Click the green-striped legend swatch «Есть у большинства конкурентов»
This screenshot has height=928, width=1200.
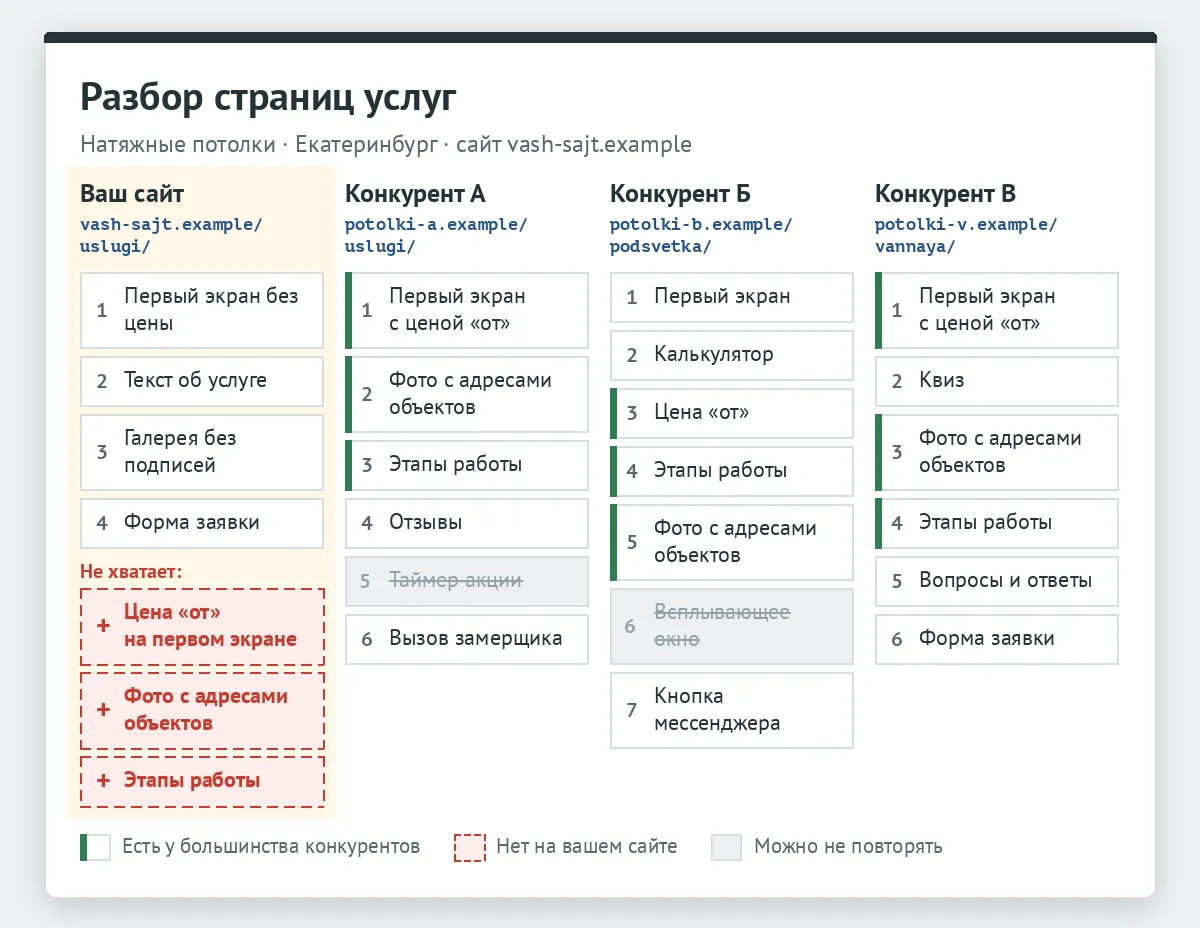point(96,847)
